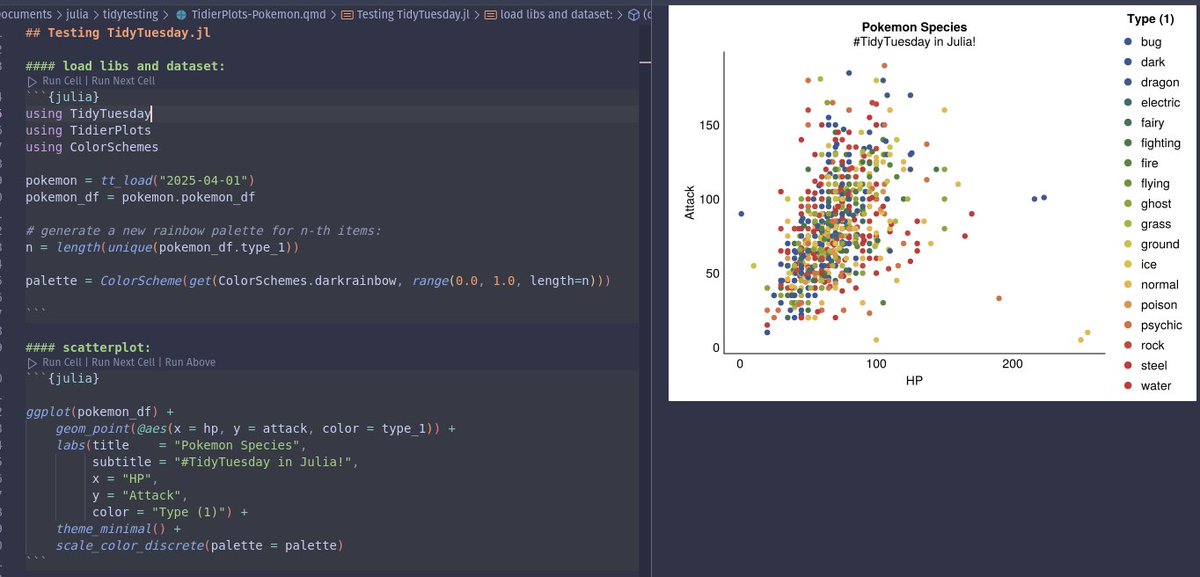This screenshot has height=577, width=1200.
Task: Click the 'HP' x-axis label on the plot
Action: (x=914, y=381)
